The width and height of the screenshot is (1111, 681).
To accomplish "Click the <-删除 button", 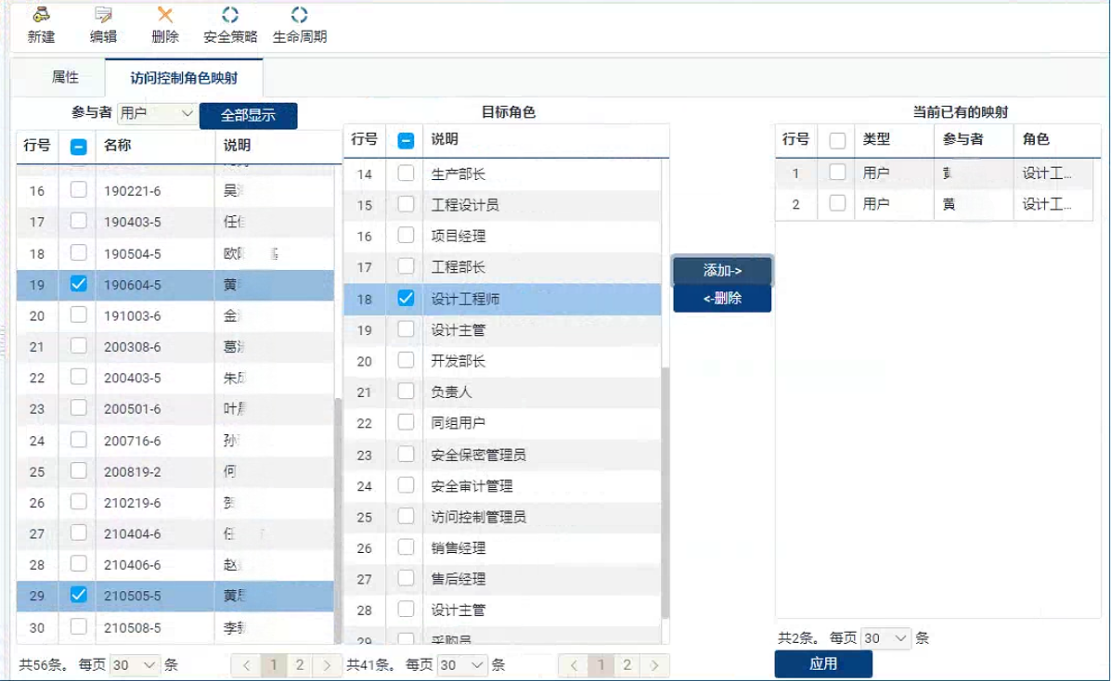I will (x=721, y=298).
